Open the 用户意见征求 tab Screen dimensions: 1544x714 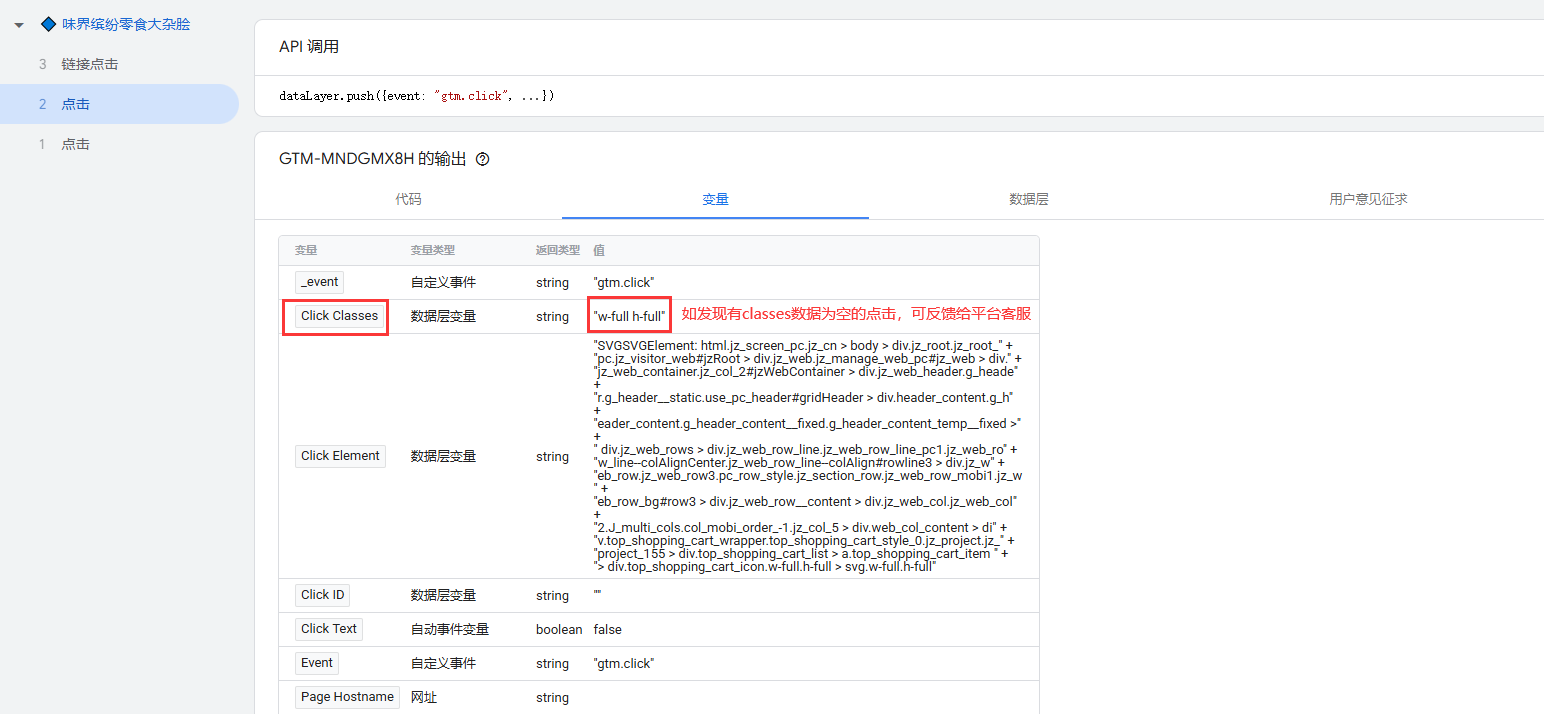click(1368, 199)
